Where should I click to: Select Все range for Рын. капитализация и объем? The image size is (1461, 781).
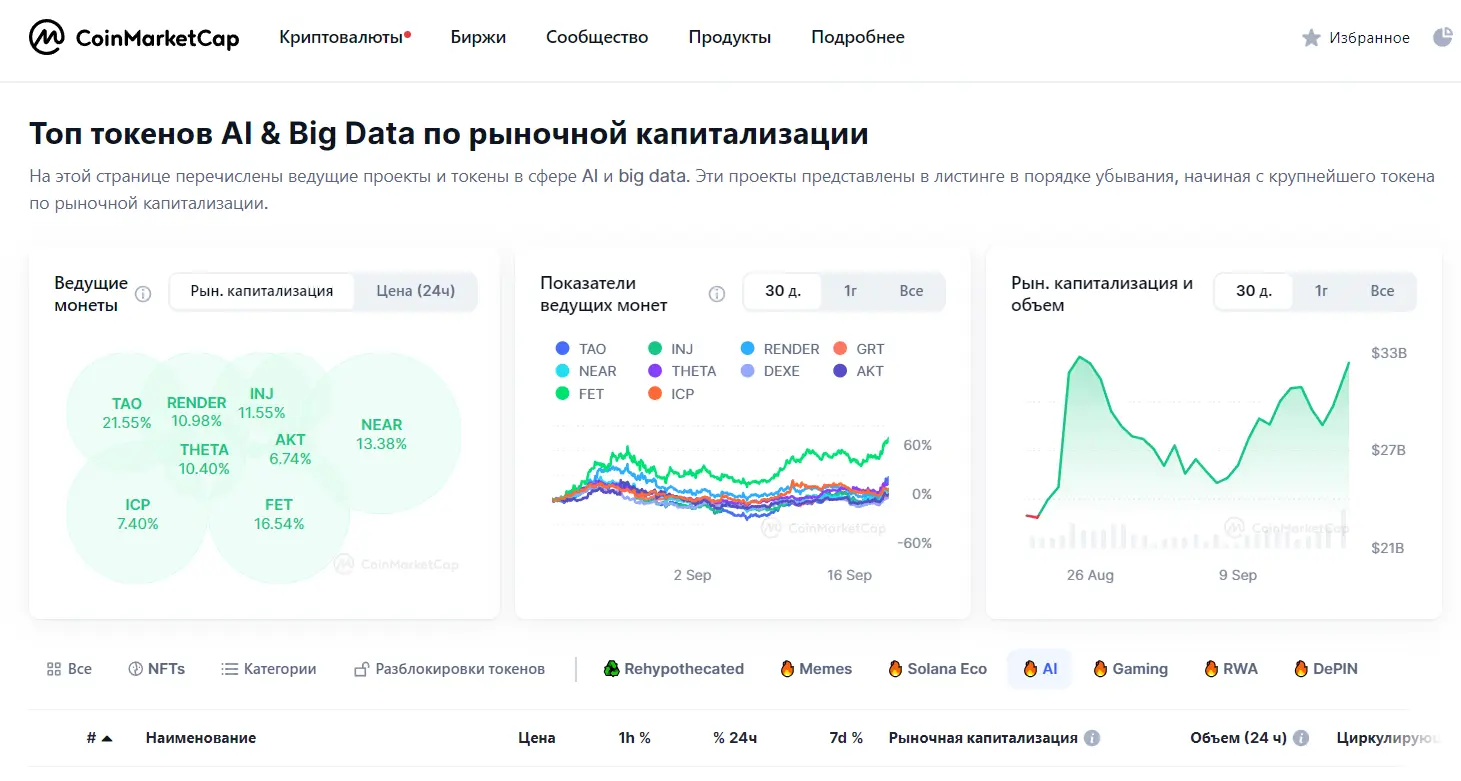tap(1382, 291)
